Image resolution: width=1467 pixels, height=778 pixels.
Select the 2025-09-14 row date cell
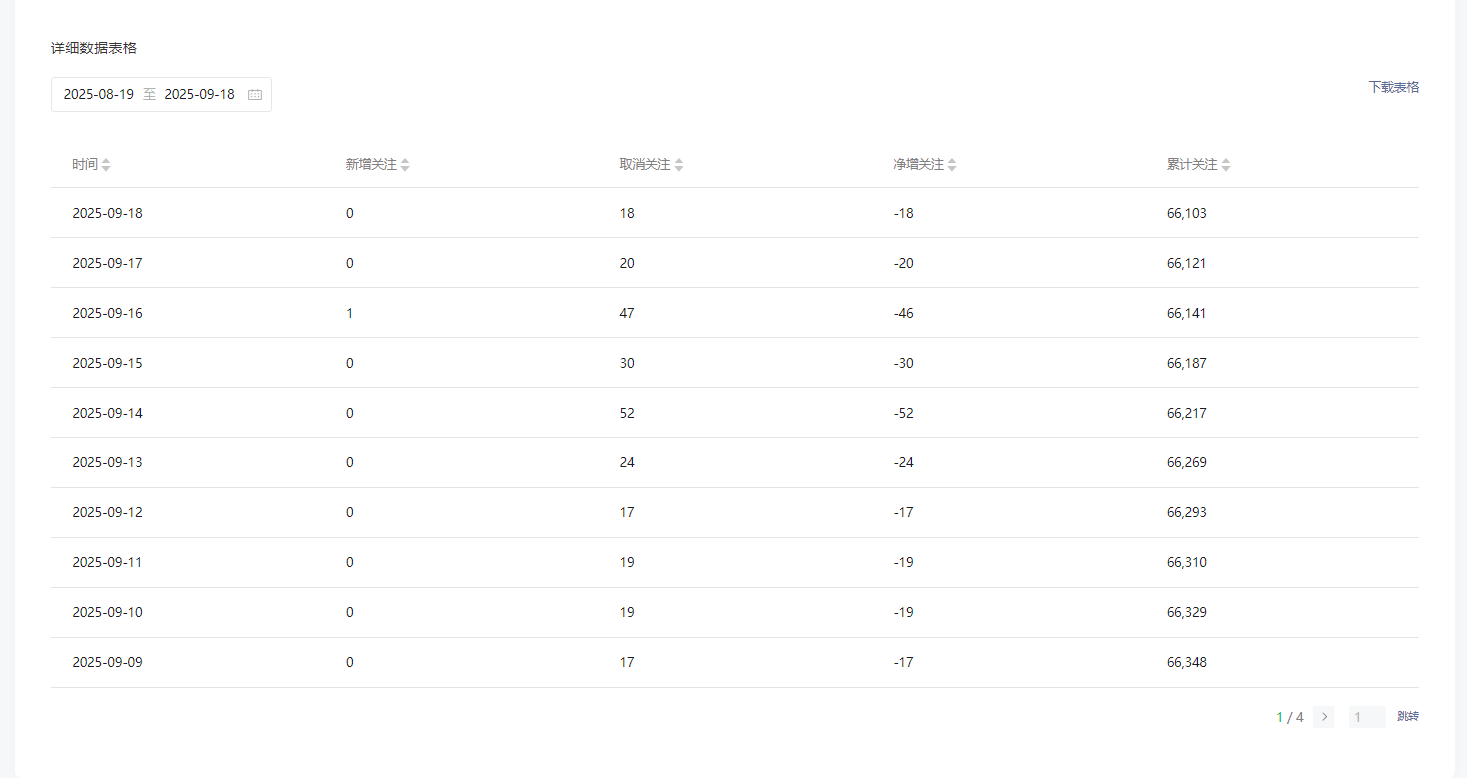[x=107, y=413]
